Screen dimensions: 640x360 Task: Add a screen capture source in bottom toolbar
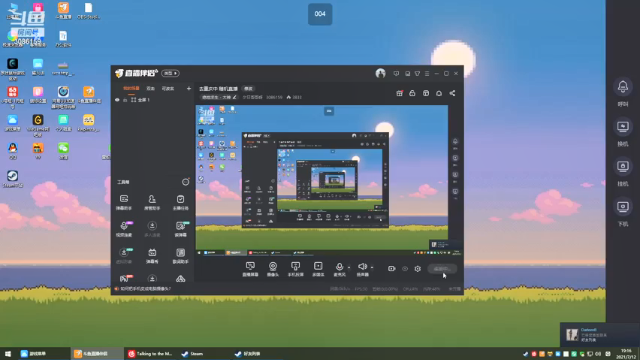(250, 269)
